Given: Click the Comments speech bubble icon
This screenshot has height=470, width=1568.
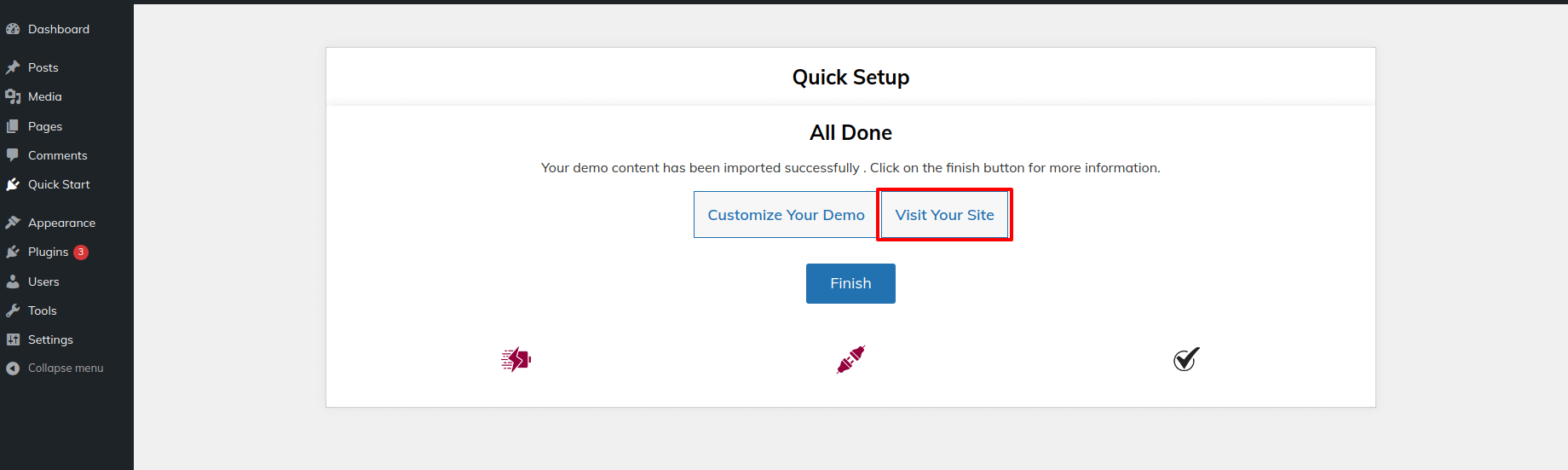Looking at the screenshot, I should click(x=13, y=155).
